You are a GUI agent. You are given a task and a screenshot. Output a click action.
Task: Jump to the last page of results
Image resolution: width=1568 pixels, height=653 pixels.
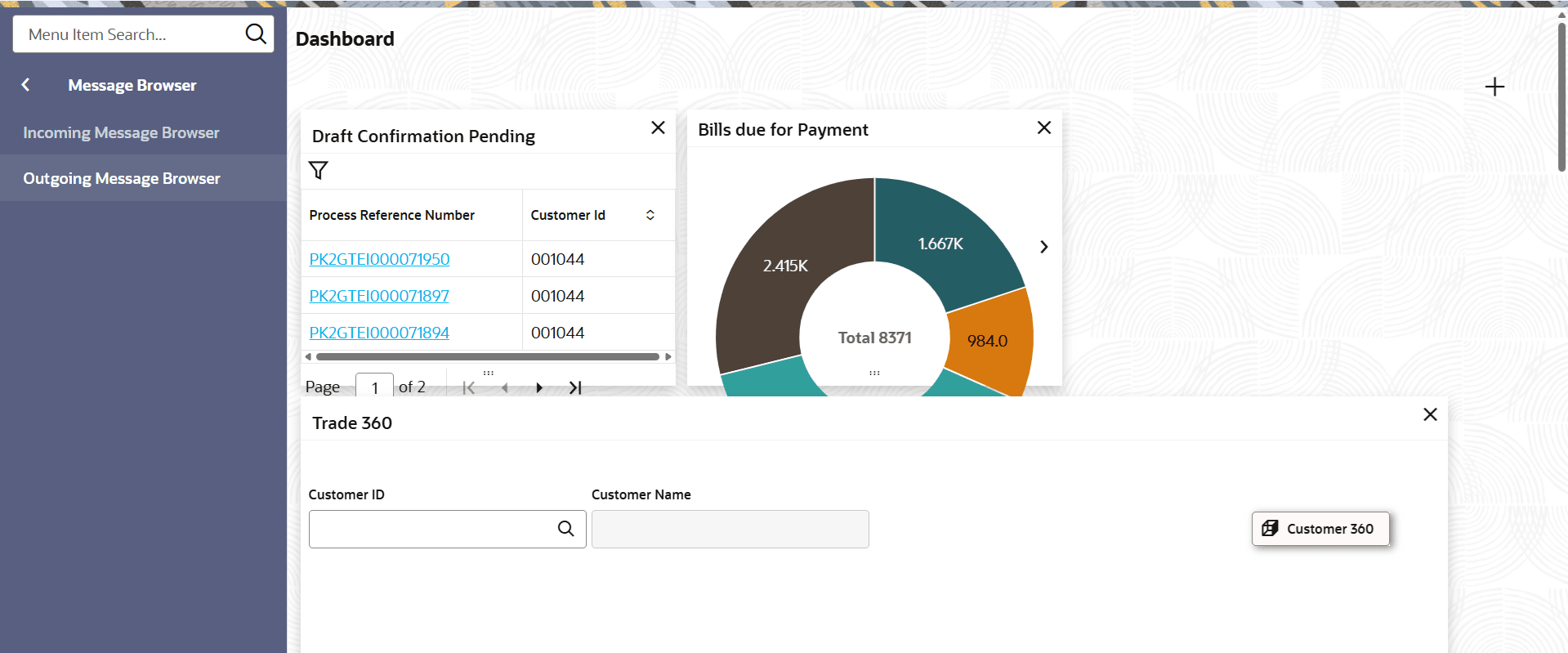tap(575, 387)
